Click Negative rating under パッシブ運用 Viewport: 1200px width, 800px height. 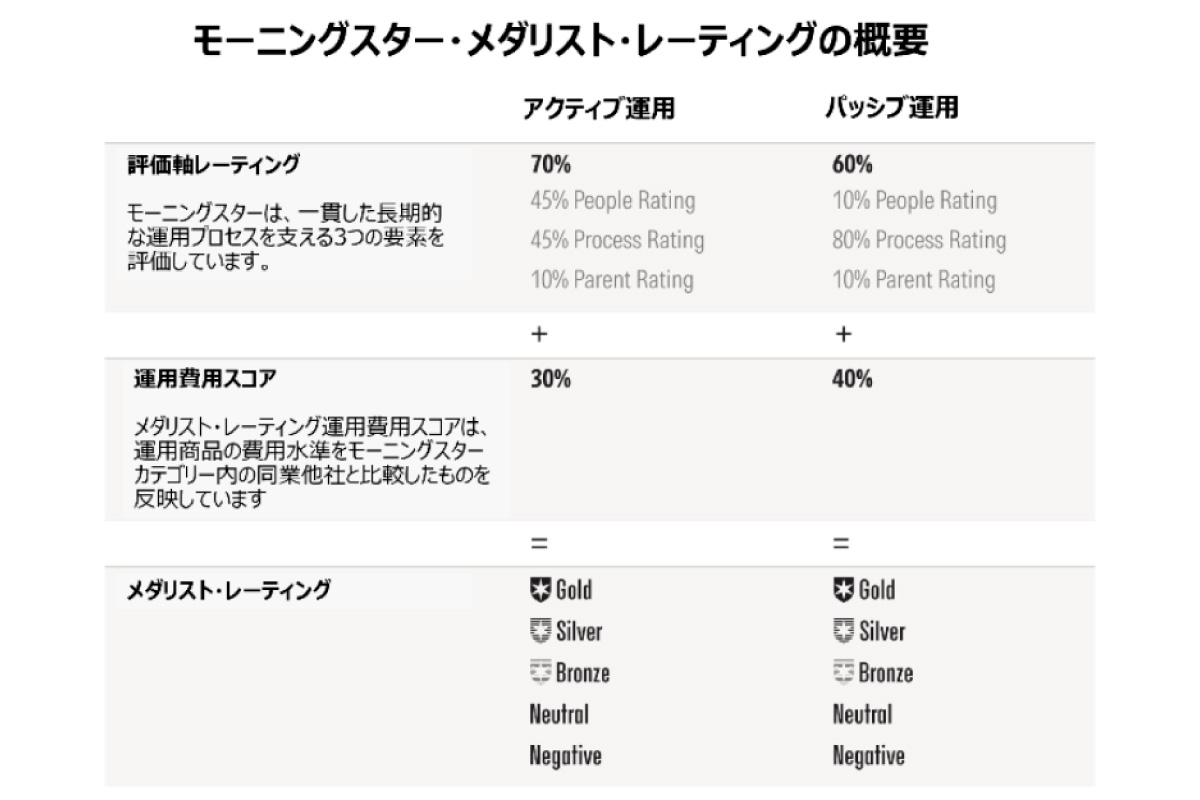tap(868, 756)
